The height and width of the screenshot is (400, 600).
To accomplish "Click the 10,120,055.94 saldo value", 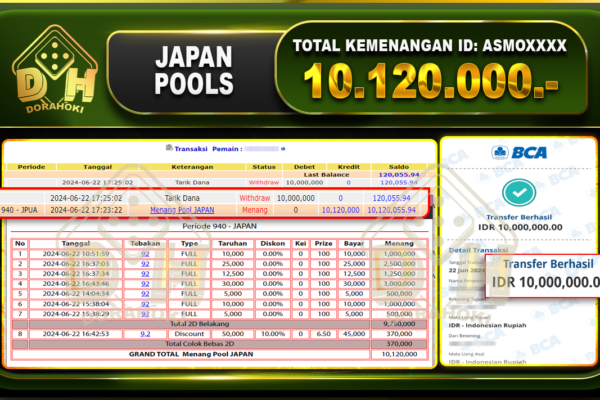I will [391, 210].
